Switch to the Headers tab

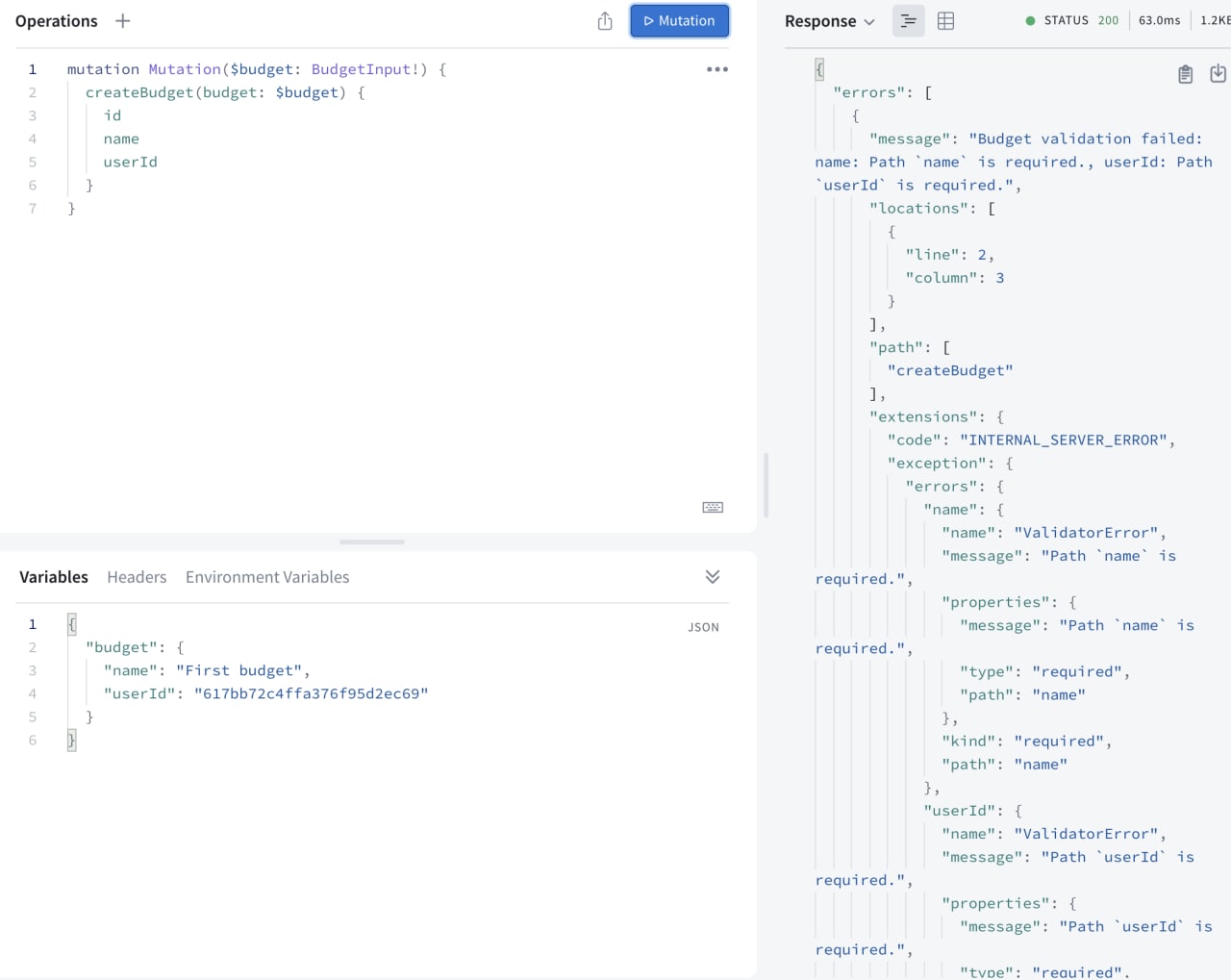137,577
